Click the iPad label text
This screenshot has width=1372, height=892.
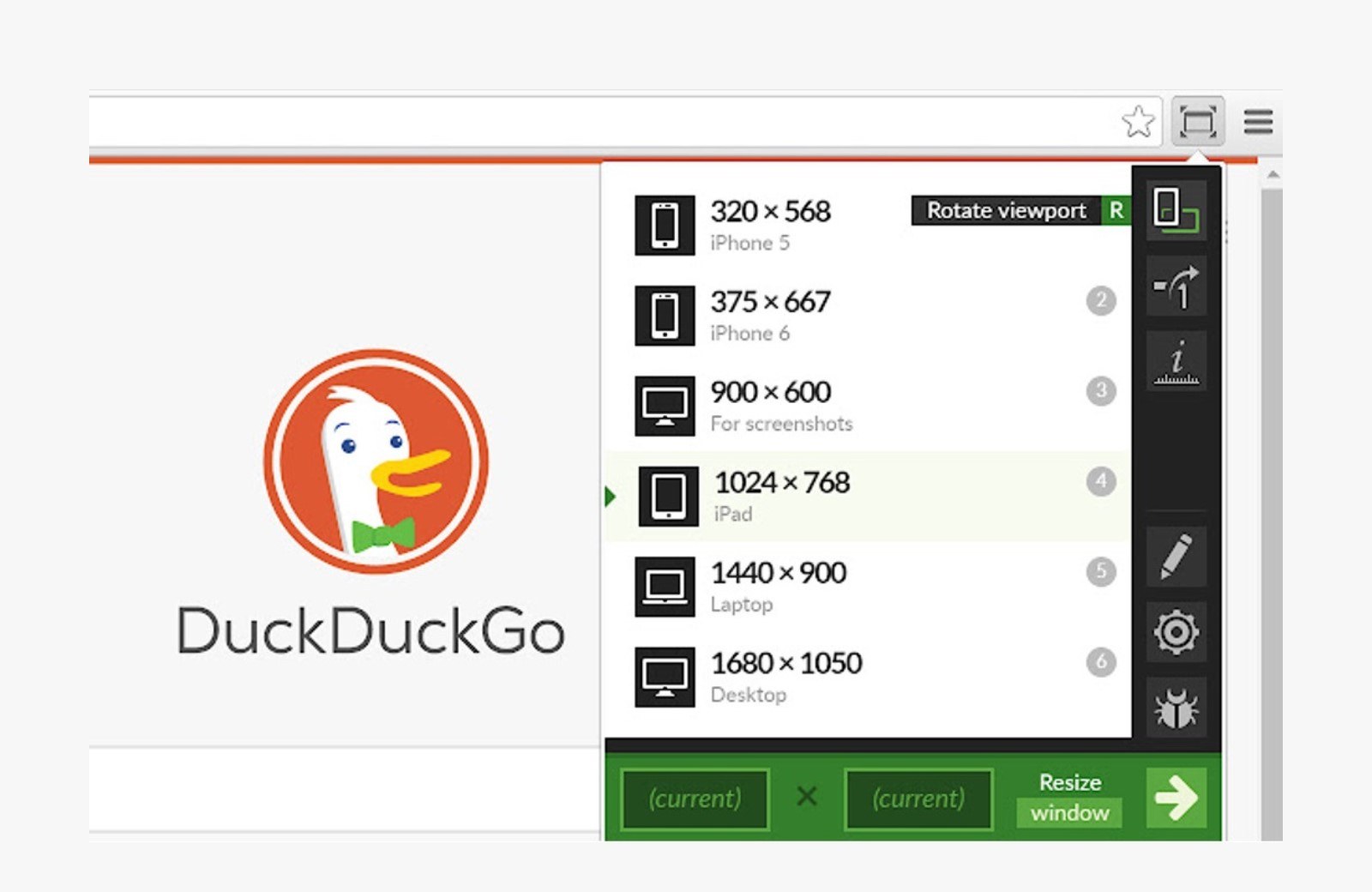tap(733, 515)
